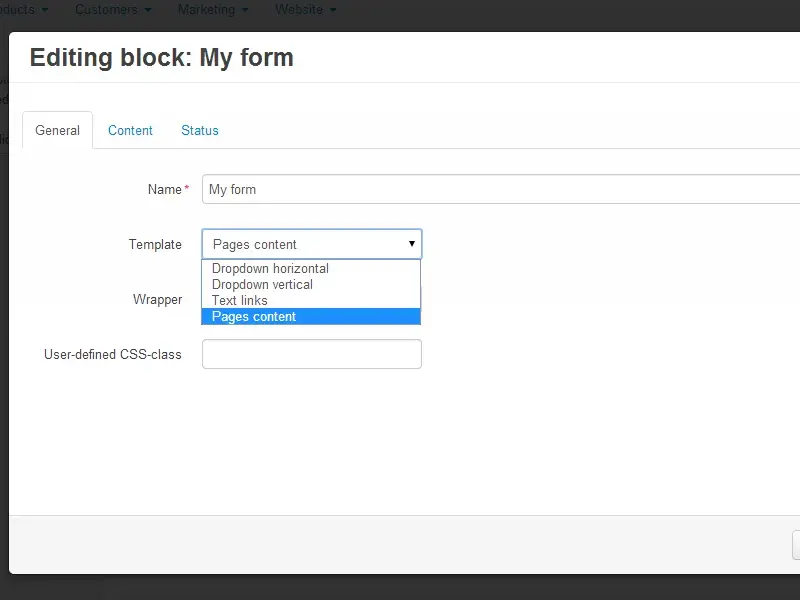Open the Marketing menu

coord(212,10)
